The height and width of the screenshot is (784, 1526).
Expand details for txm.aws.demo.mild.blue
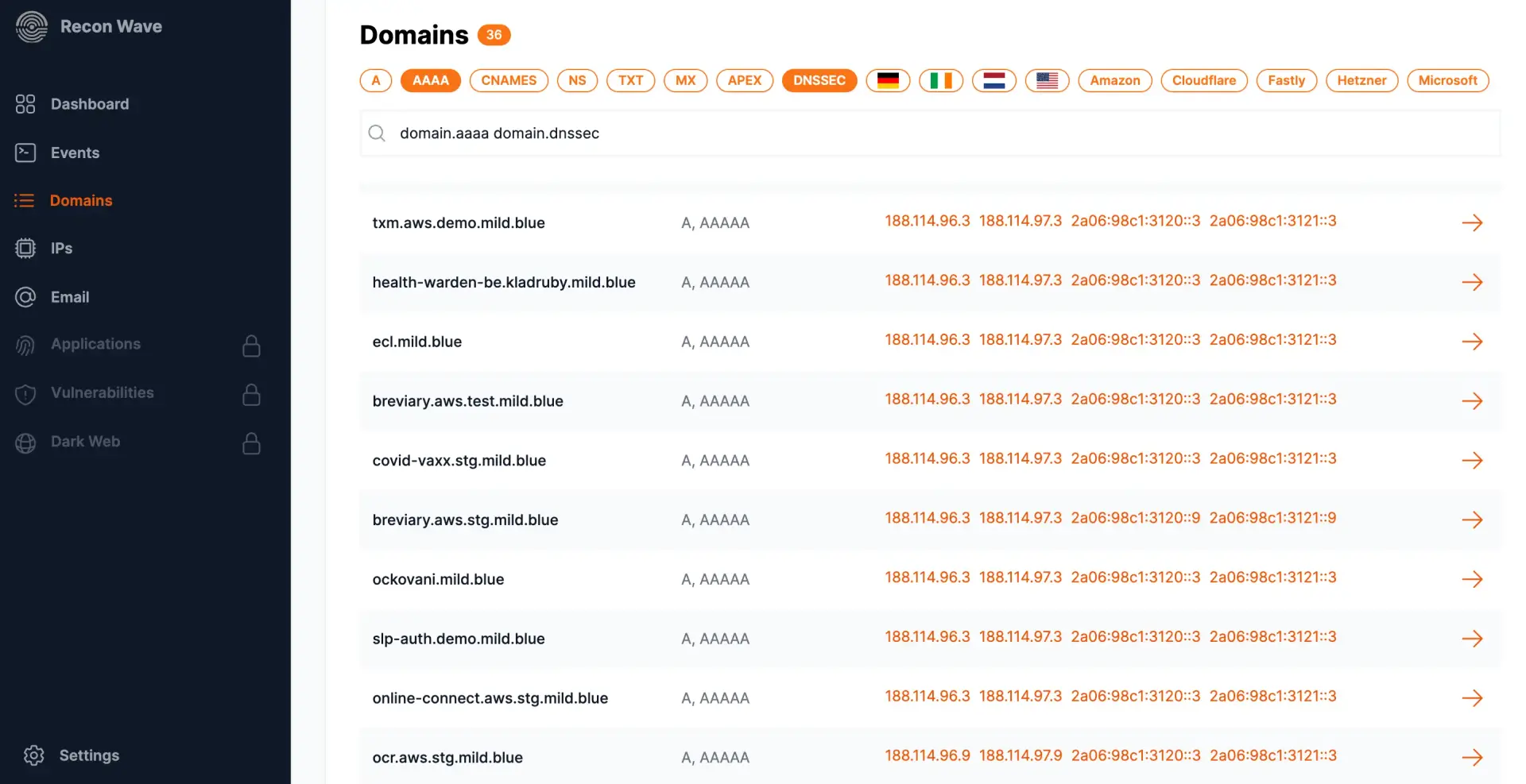click(x=1474, y=222)
